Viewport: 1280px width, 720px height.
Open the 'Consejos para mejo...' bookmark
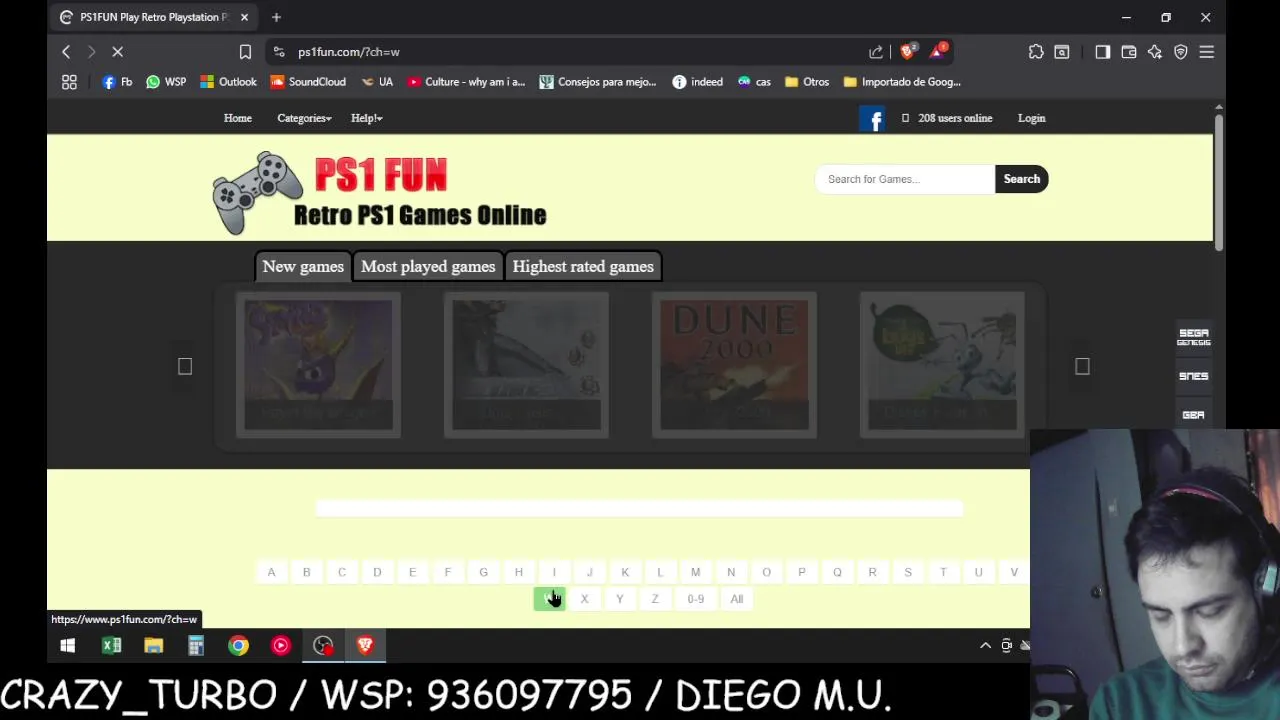(598, 82)
